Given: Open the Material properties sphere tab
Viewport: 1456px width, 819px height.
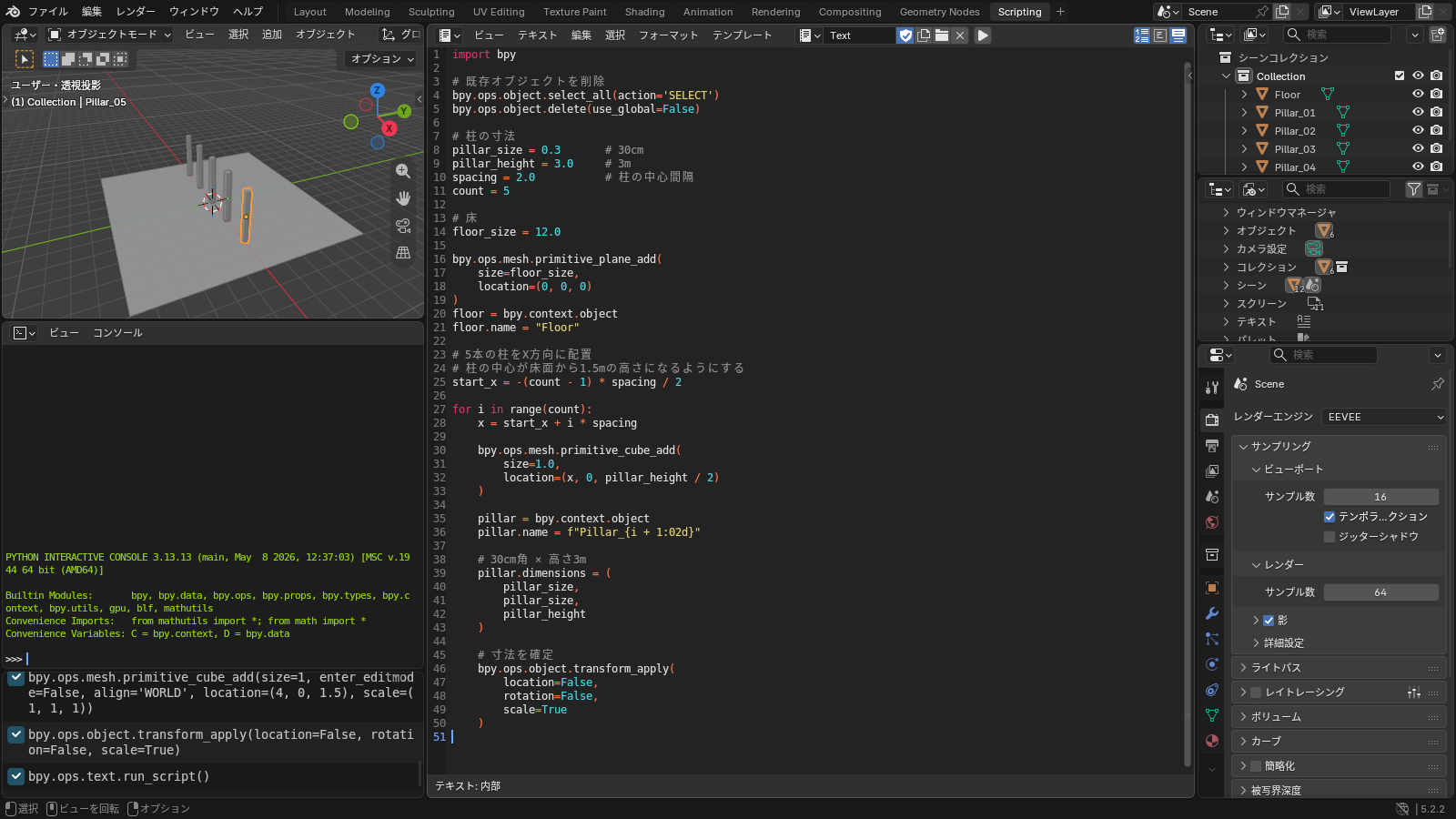Looking at the screenshot, I should pyautogui.click(x=1212, y=741).
